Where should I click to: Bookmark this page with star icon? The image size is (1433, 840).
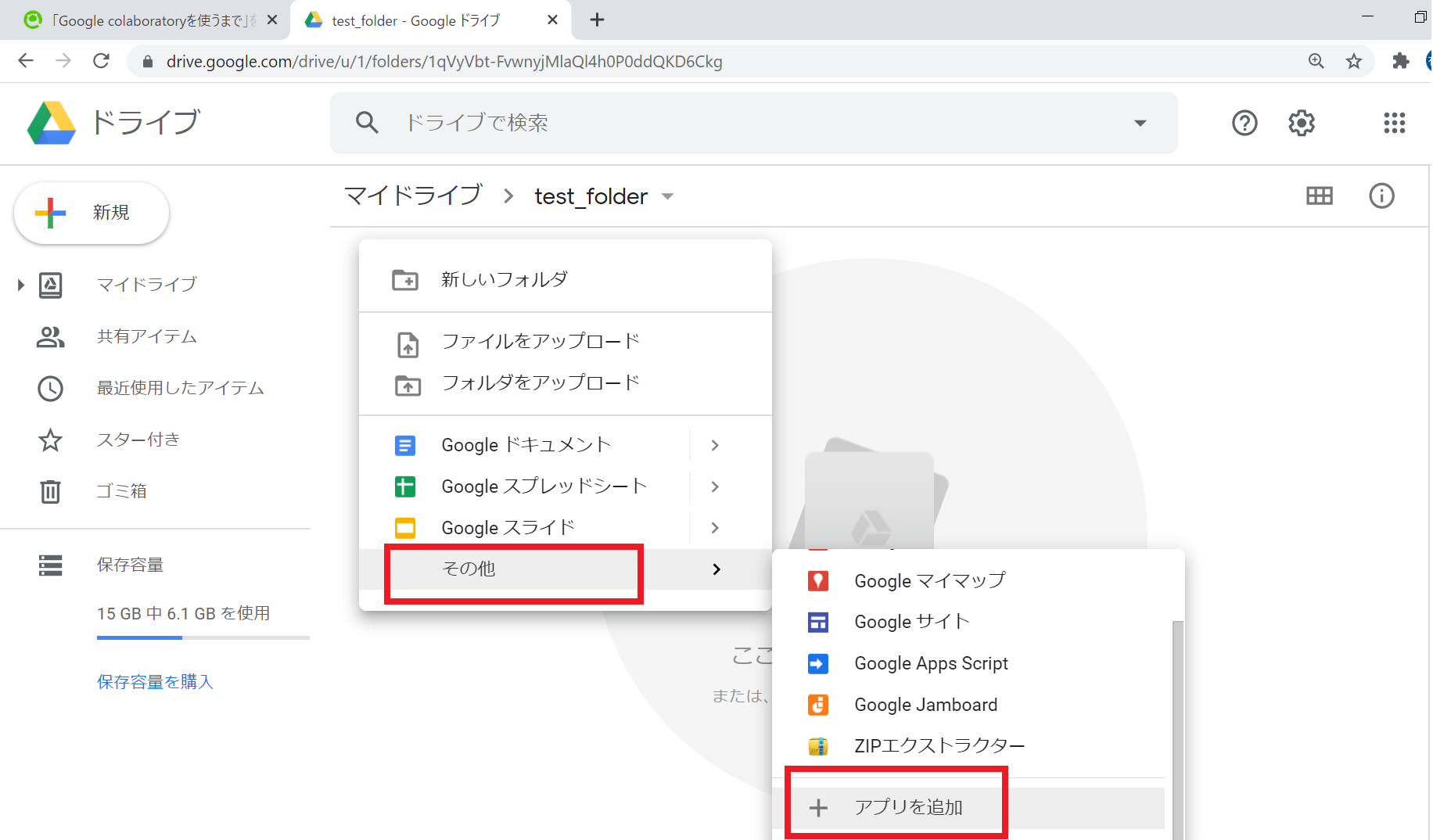[x=1354, y=61]
